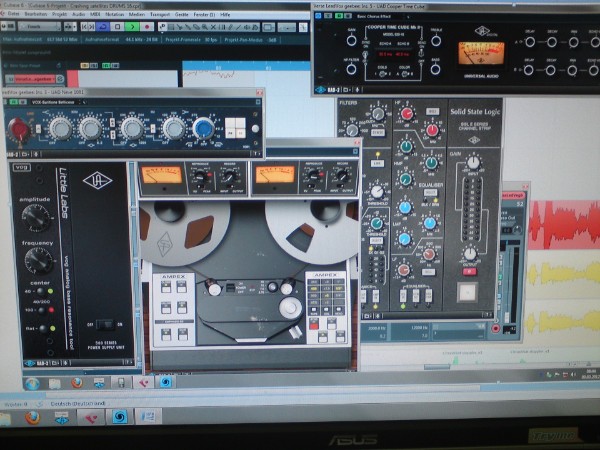Select the Time Warp tool

(x=222, y=27)
